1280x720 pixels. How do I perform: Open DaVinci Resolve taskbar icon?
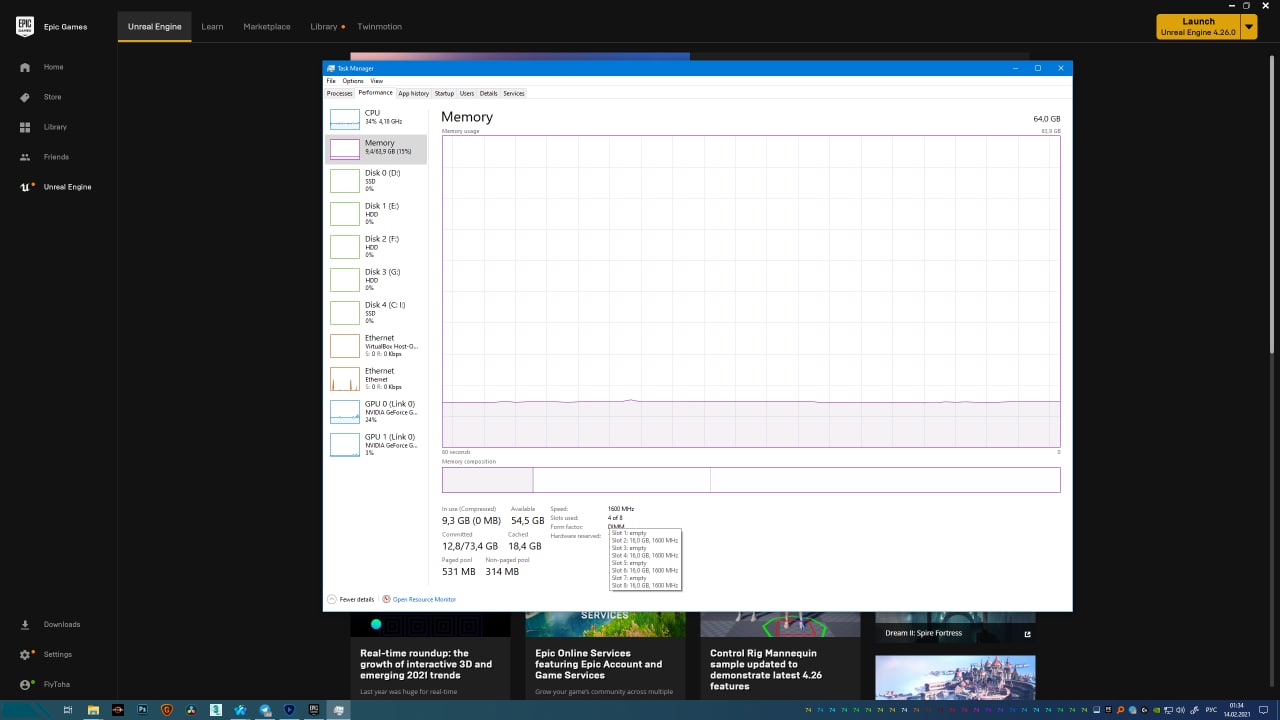click(190, 710)
